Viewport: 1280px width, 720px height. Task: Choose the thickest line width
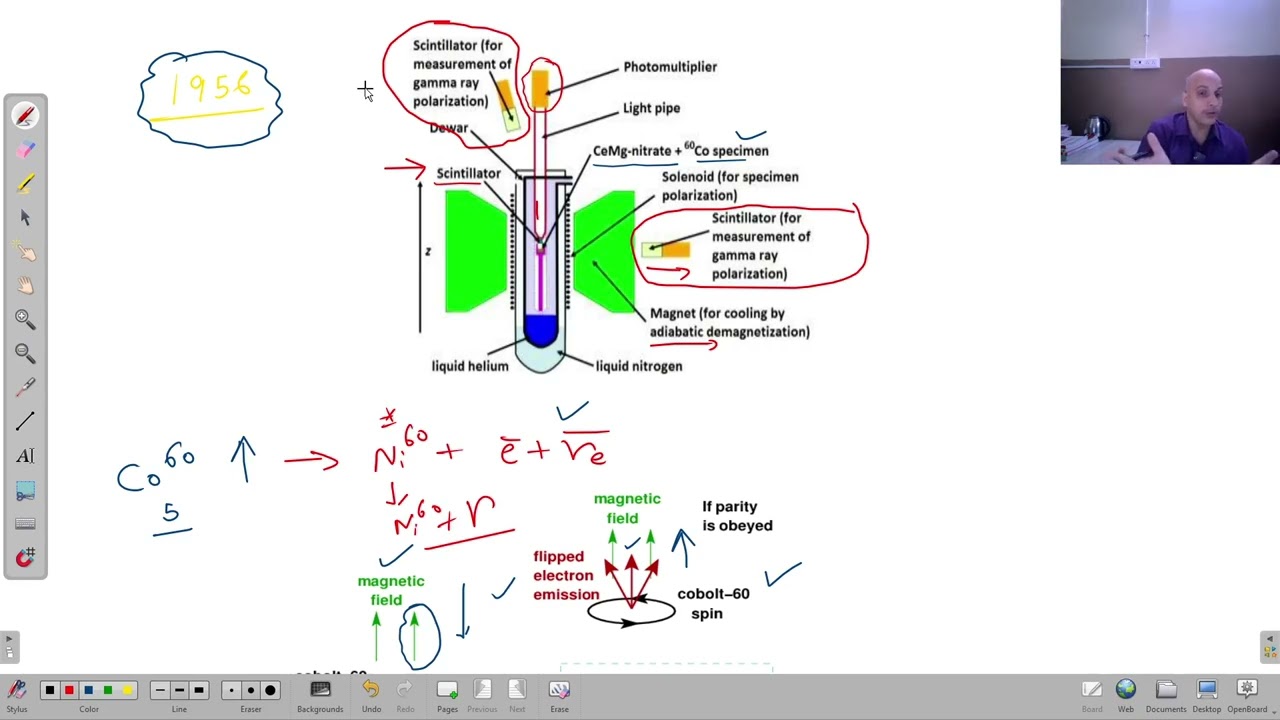199,690
